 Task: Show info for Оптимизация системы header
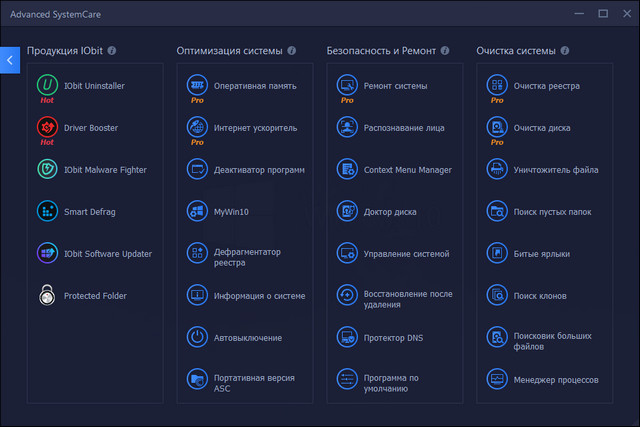[291, 50]
